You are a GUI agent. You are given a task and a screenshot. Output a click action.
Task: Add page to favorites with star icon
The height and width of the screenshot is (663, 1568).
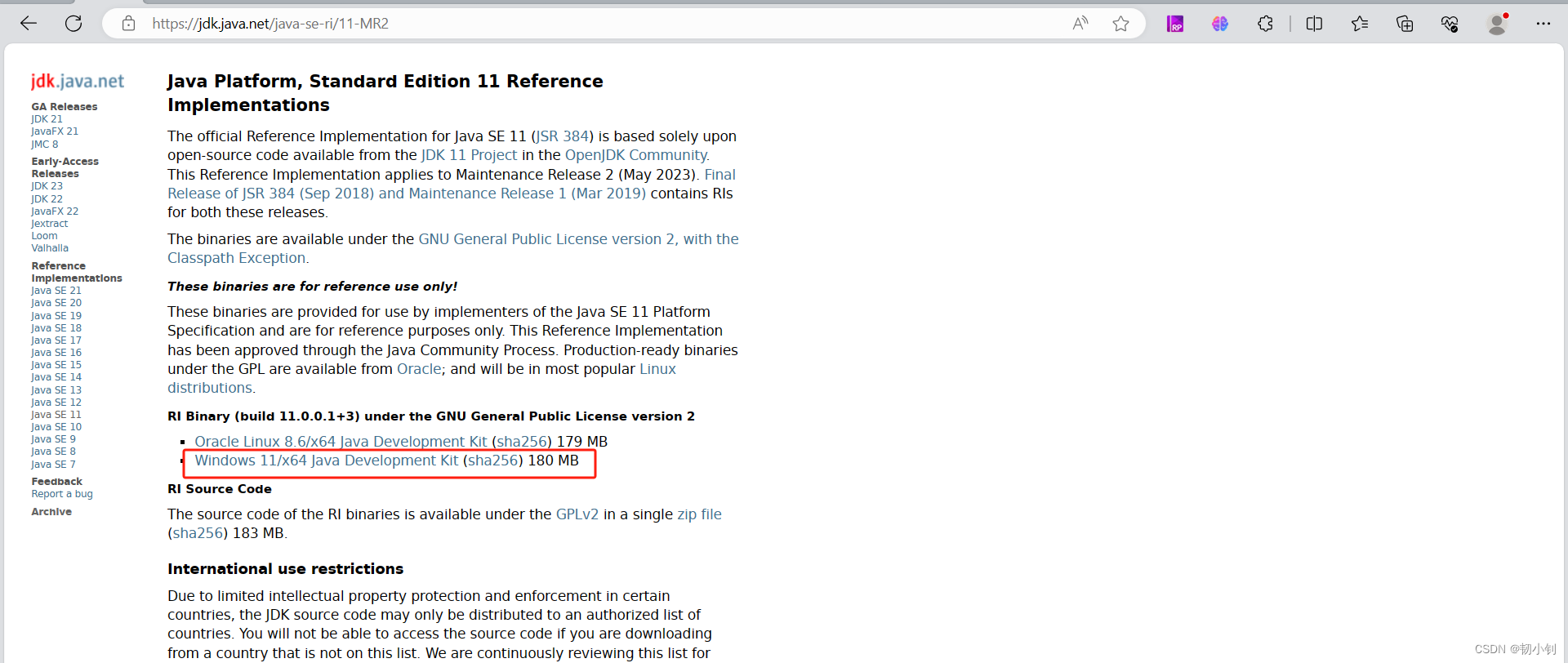coord(1120,24)
